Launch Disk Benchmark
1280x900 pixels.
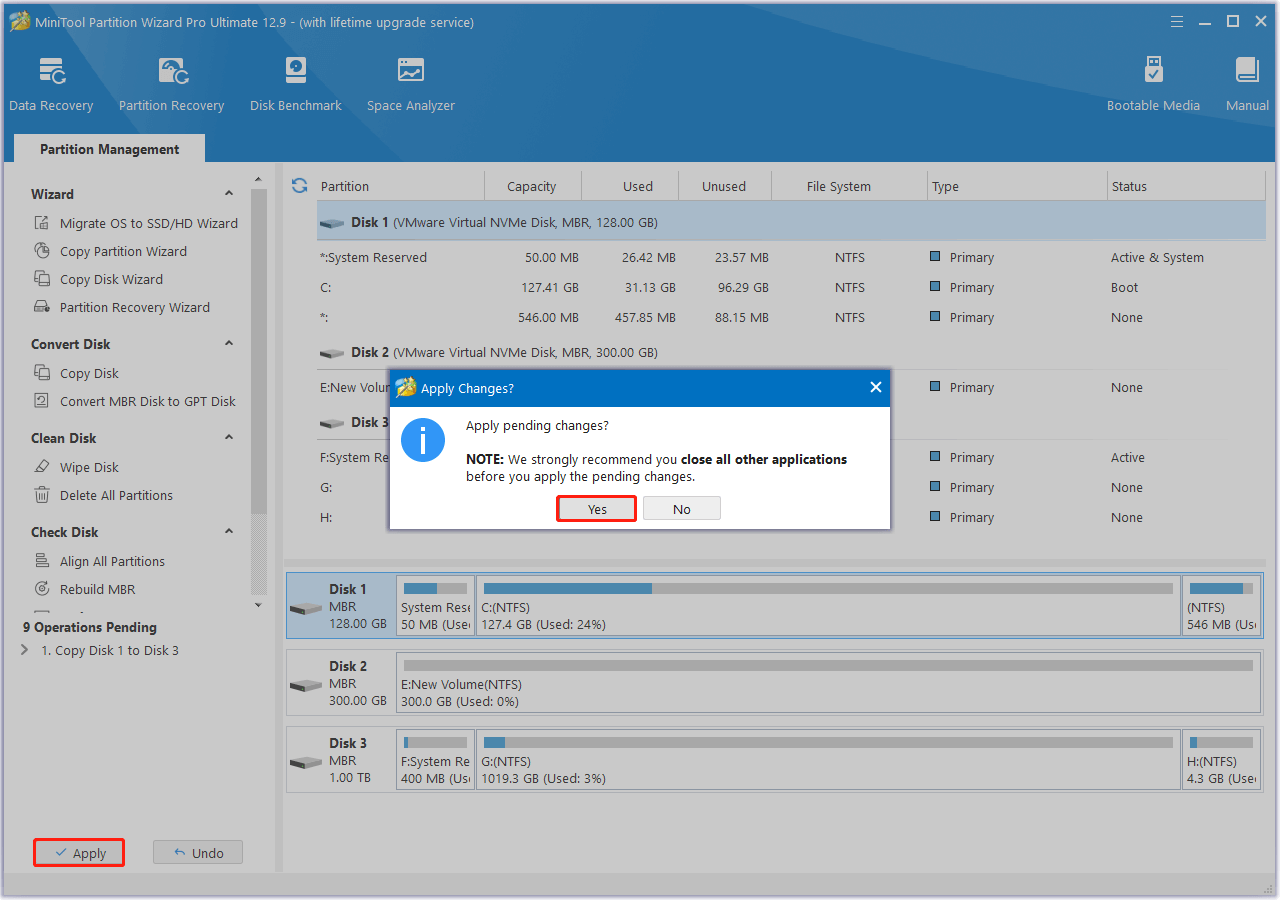(295, 80)
